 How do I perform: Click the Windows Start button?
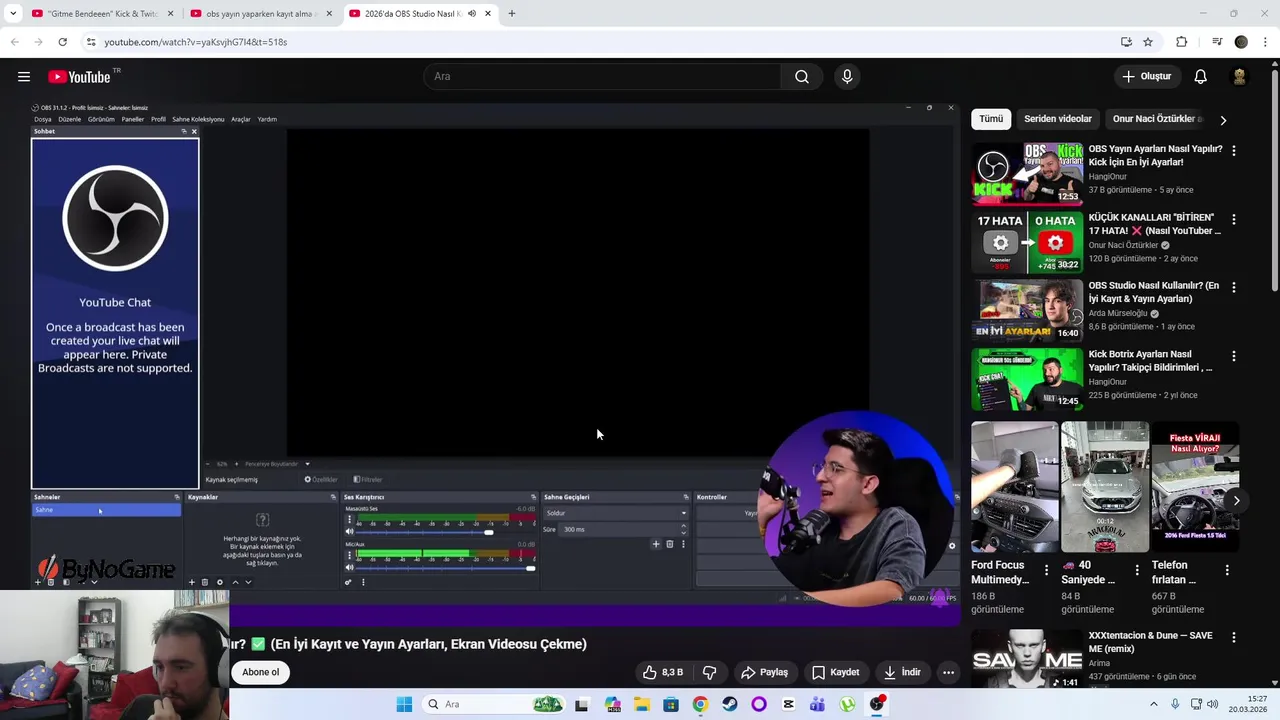[x=404, y=704]
